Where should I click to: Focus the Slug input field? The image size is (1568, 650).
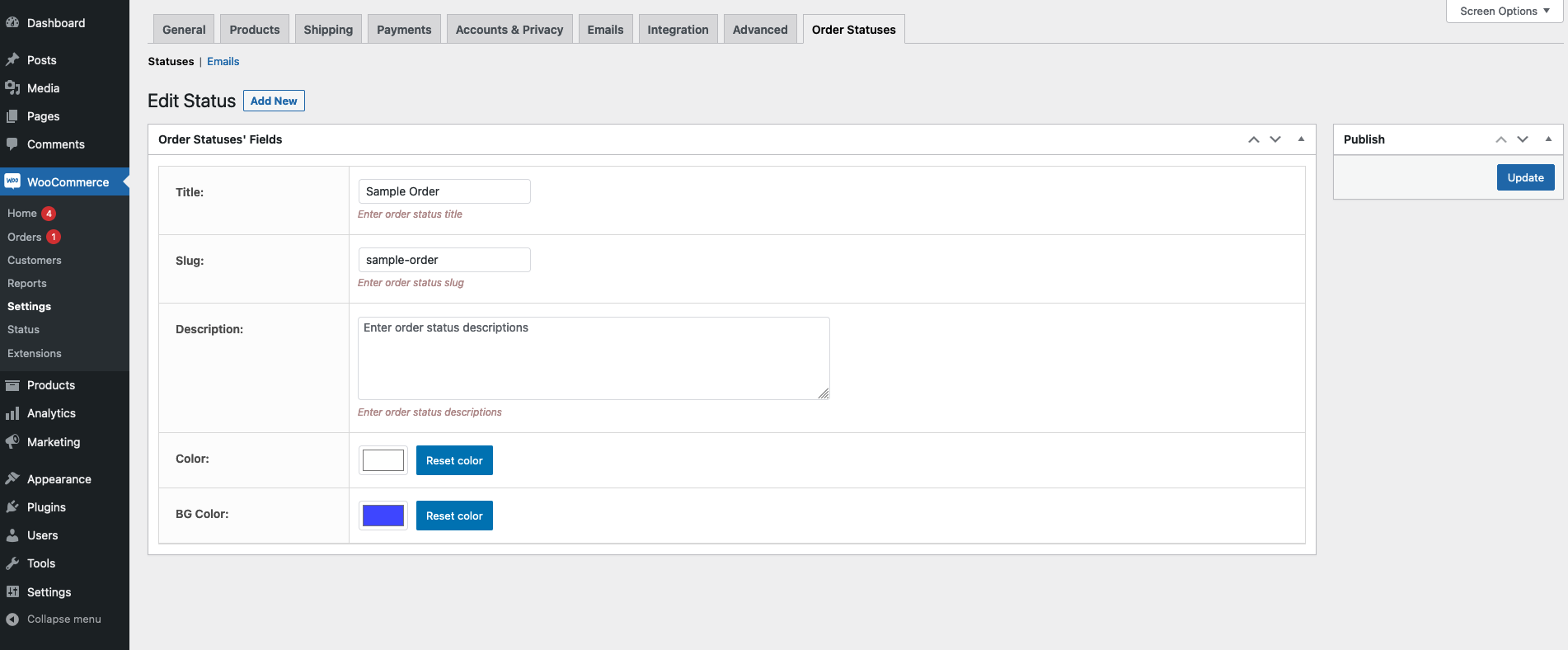444,260
